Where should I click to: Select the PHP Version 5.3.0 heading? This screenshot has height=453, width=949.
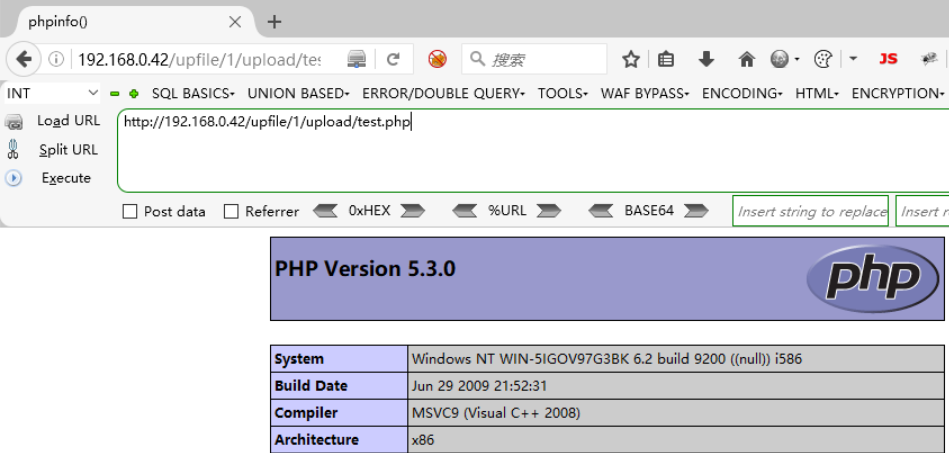coord(365,268)
